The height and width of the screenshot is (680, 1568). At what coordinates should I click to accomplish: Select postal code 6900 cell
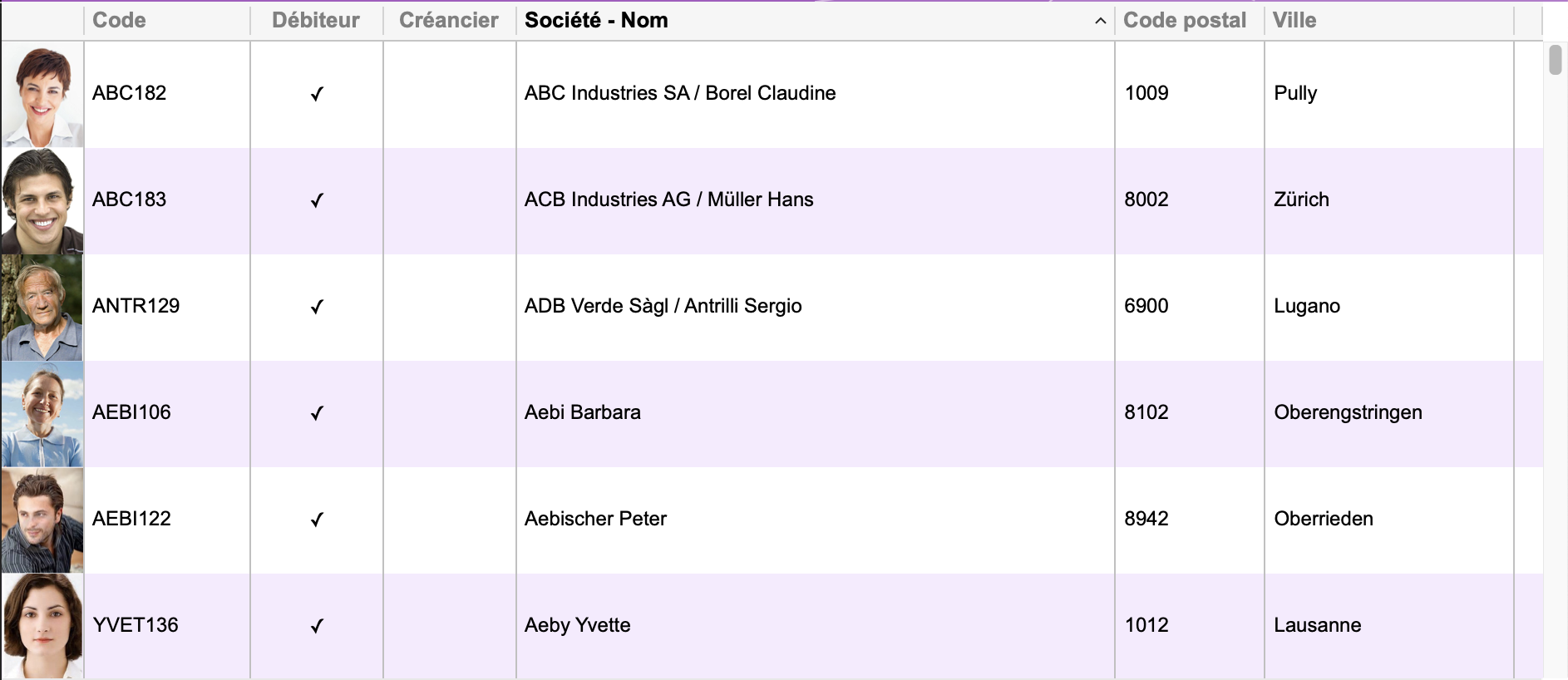(x=1146, y=306)
